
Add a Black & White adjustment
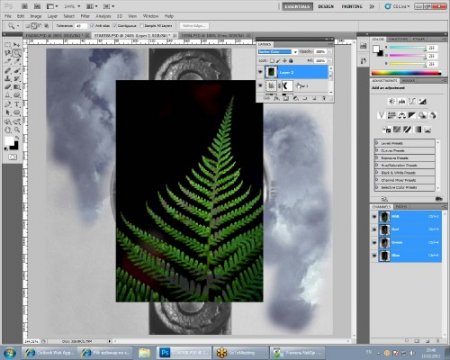[x=412, y=115]
